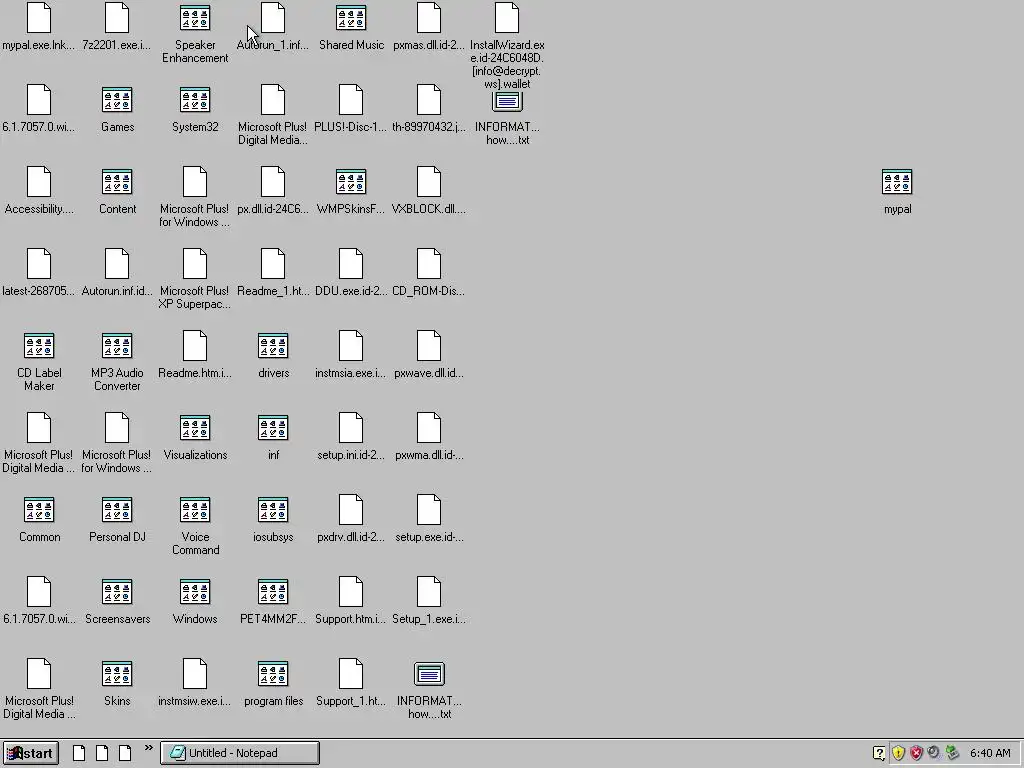Click the help question mark tray icon
The height and width of the screenshot is (768, 1024).
tap(879, 753)
